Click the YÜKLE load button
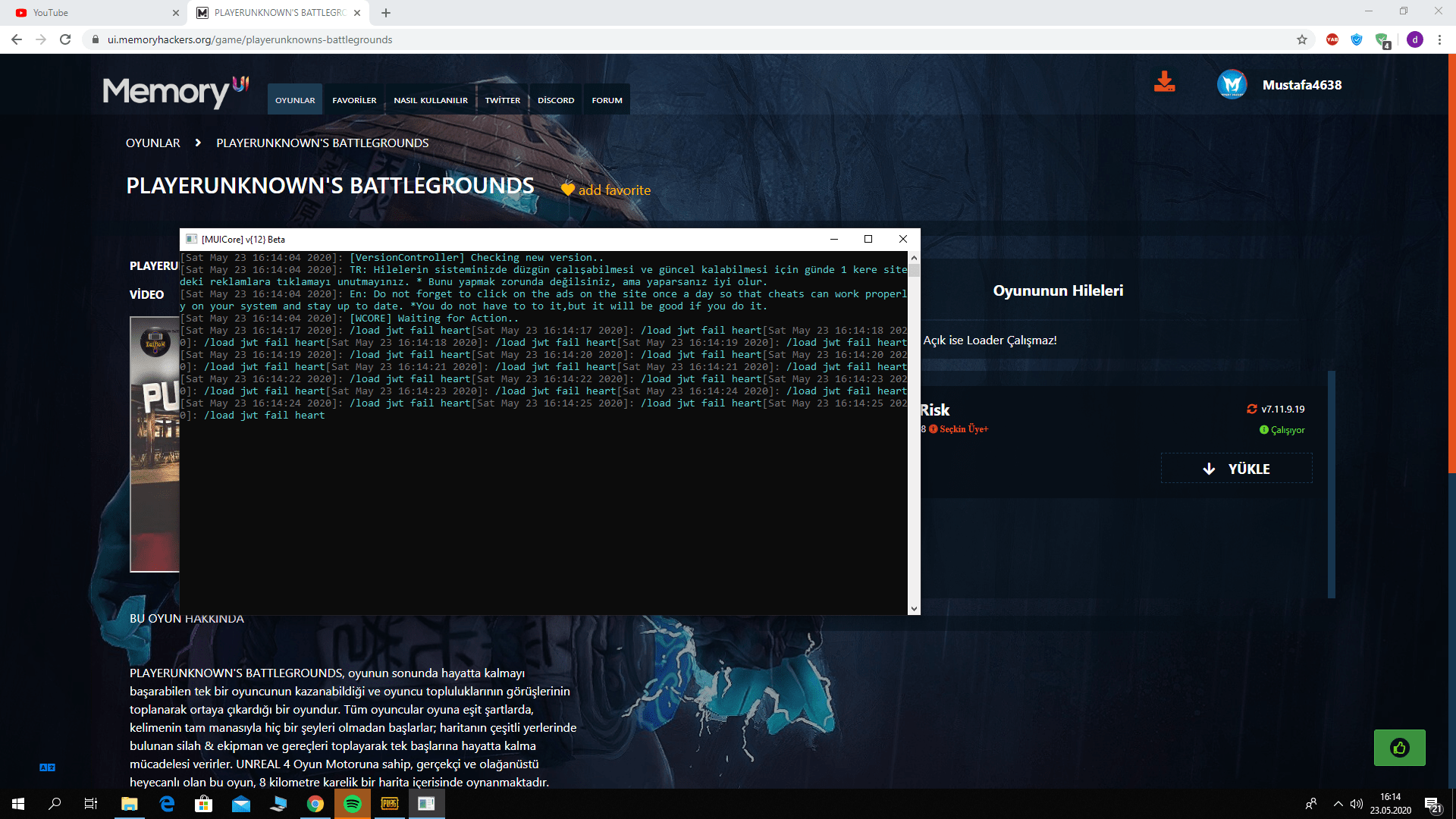1456x819 pixels. pos(1237,469)
